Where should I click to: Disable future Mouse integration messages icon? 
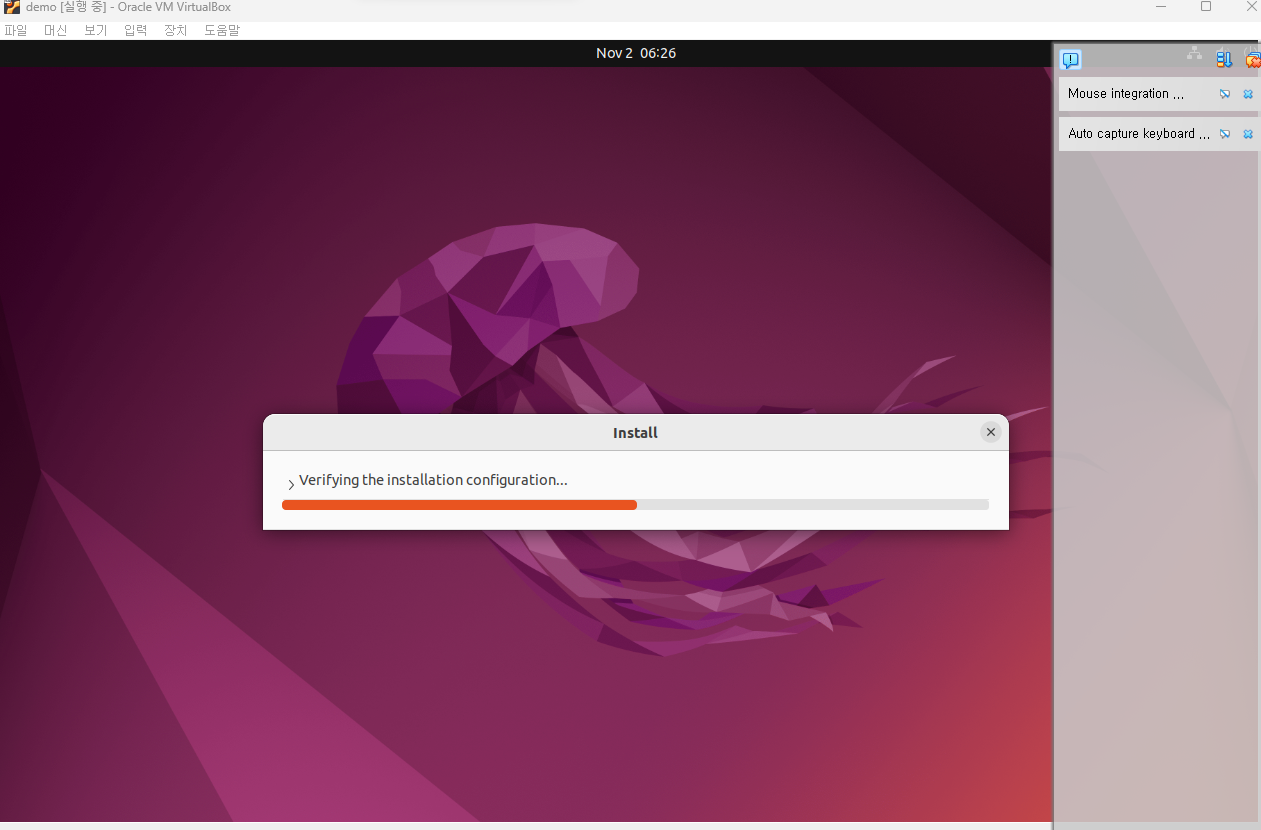click(x=1225, y=94)
